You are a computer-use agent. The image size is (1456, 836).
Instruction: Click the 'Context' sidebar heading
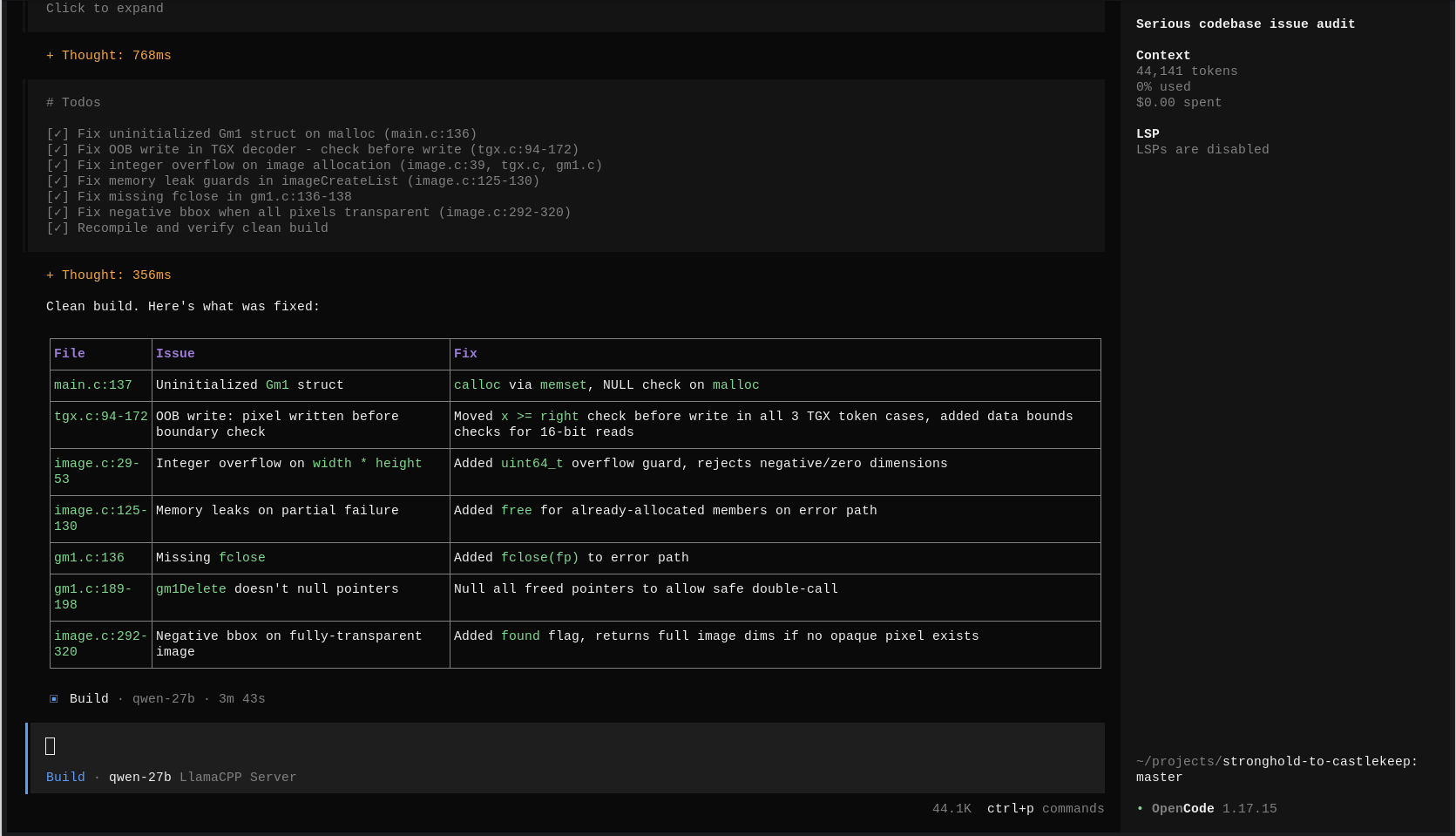(1163, 56)
